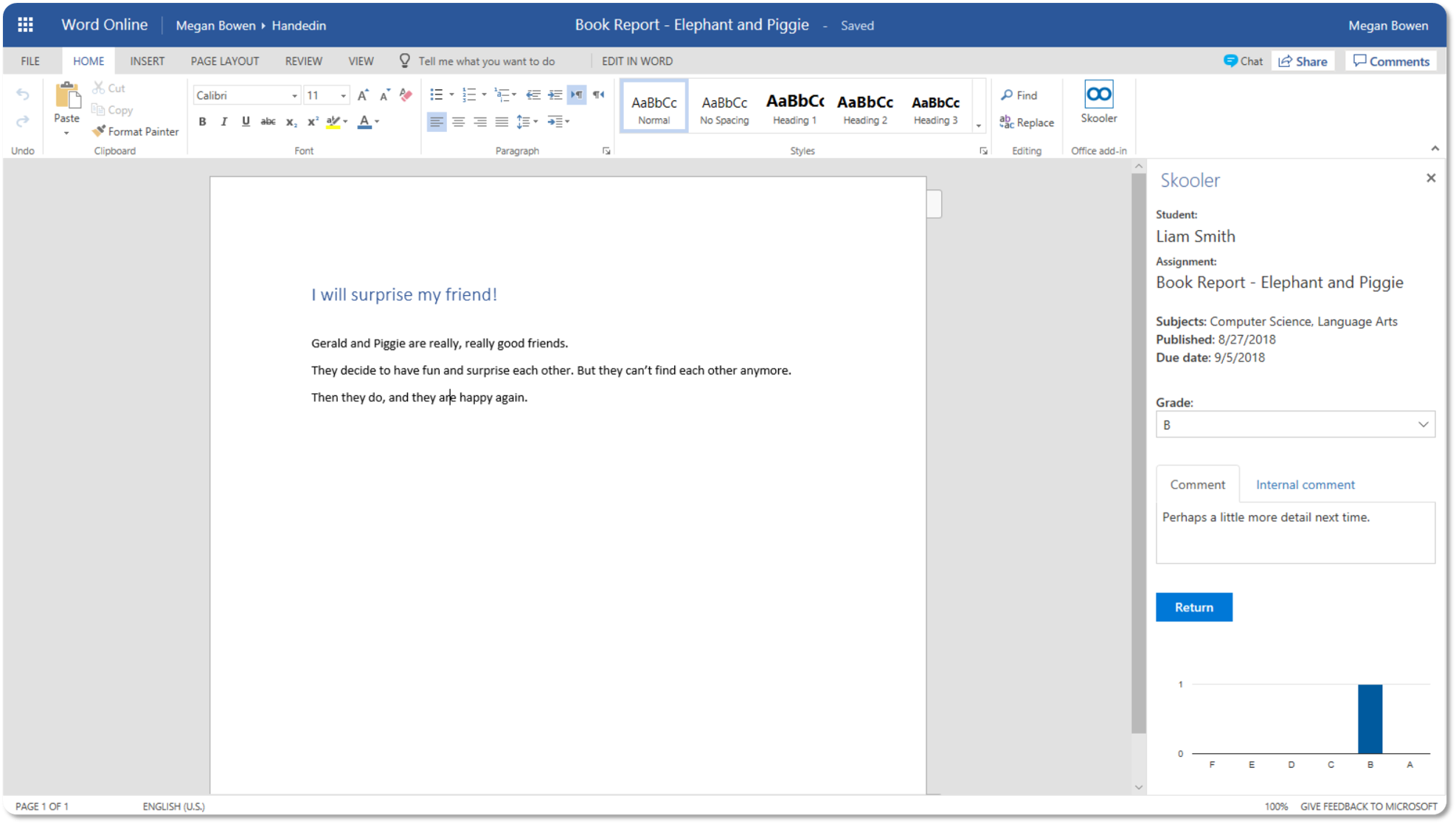Screen dimensions: 1456x824
Task: Switch to the PAGE LAYOUT tab
Action: tap(225, 61)
